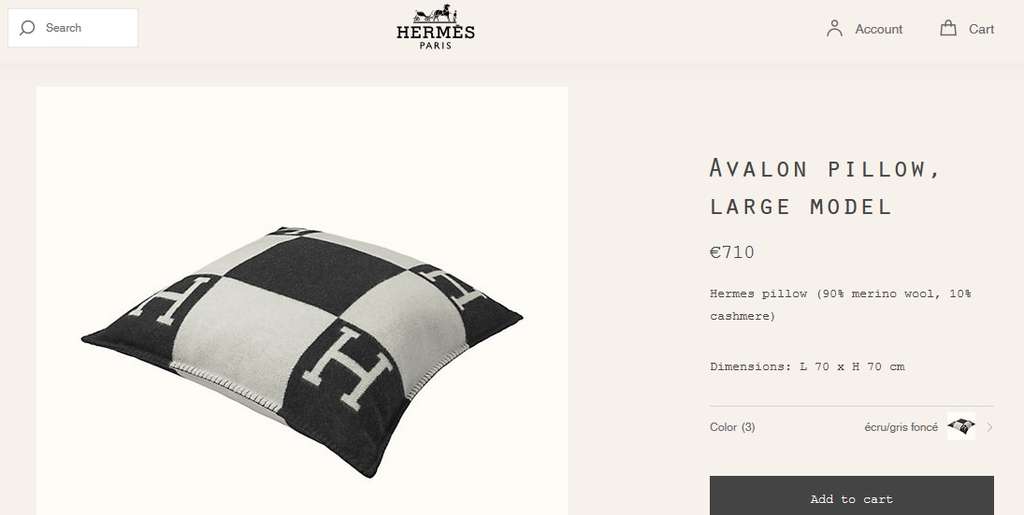This screenshot has width=1024, height=515.
Task: Click the large white H on the pillow's front corner
Action: tap(346, 367)
